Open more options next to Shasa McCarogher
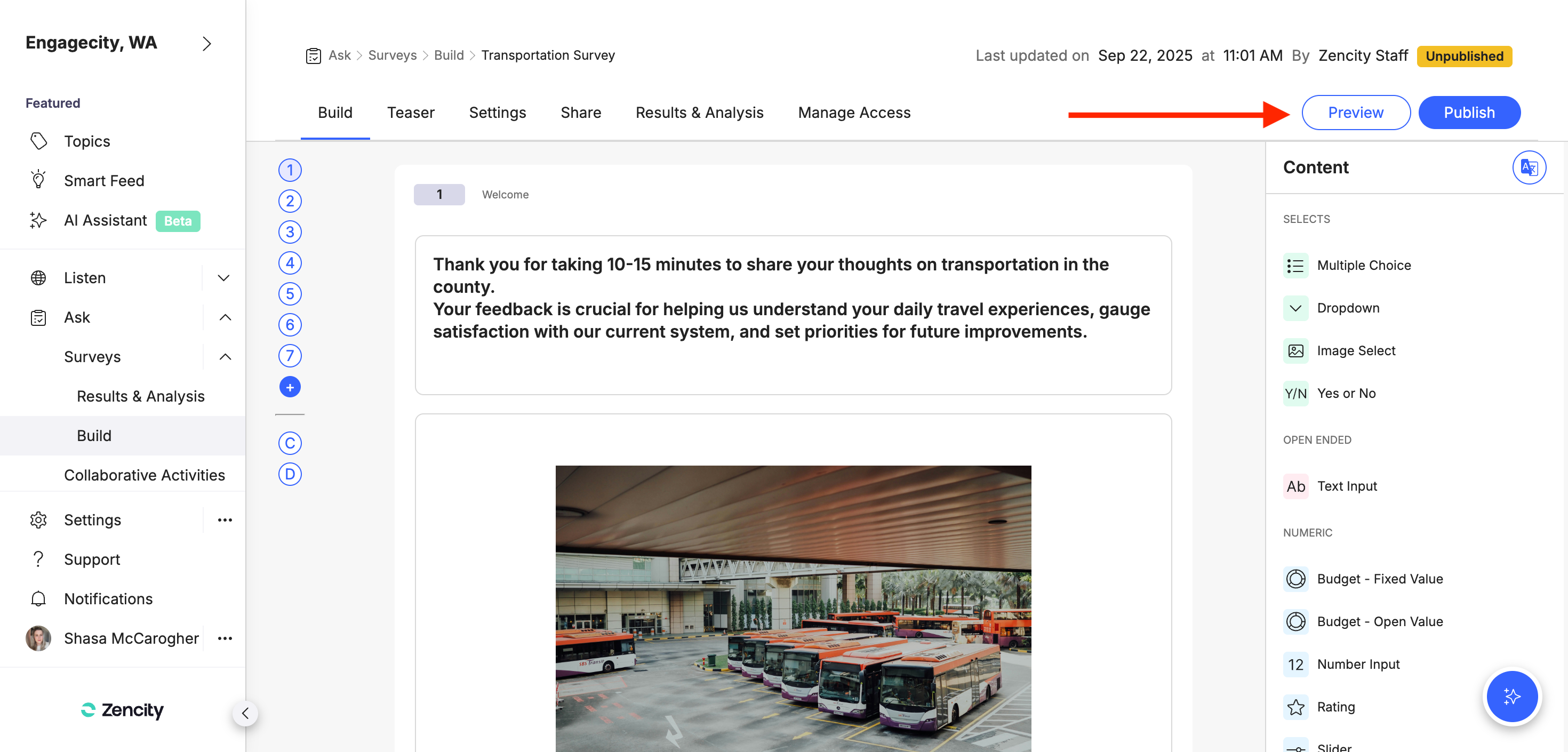The width and height of the screenshot is (1568, 752). click(x=225, y=639)
